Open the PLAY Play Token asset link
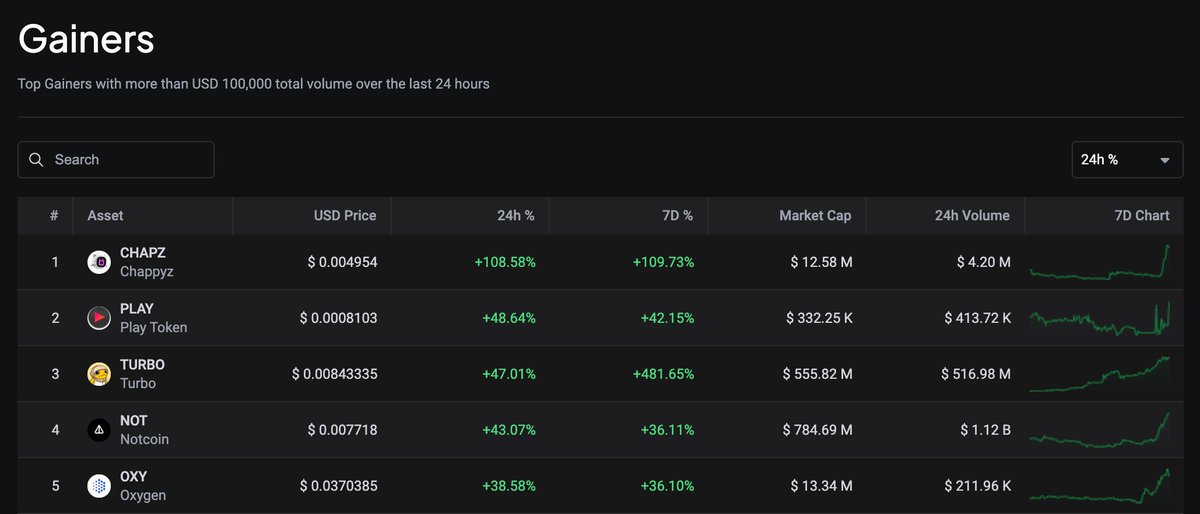Screen dimensions: 1200x514 coord(153,318)
